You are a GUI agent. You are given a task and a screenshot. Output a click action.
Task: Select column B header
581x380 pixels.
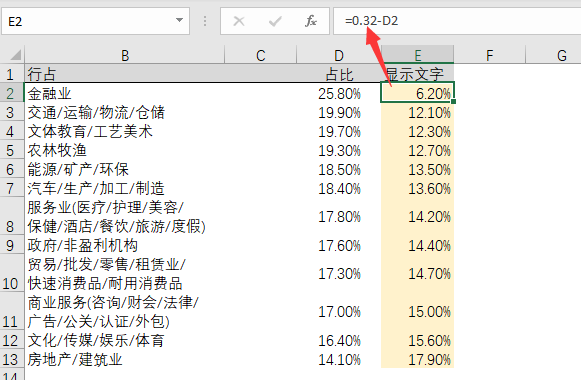pyautogui.click(x=125, y=55)
